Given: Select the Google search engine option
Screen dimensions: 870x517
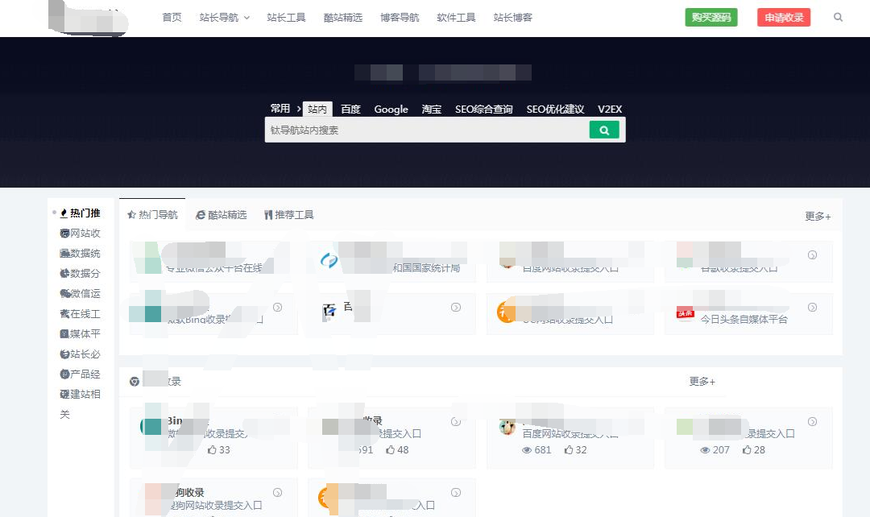Looking at the screenshot, I should tap(391, 109).
